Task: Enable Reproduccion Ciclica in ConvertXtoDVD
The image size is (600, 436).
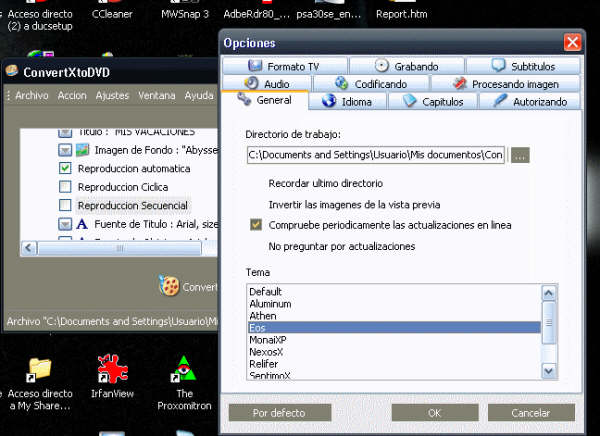Action: point(65,186)
